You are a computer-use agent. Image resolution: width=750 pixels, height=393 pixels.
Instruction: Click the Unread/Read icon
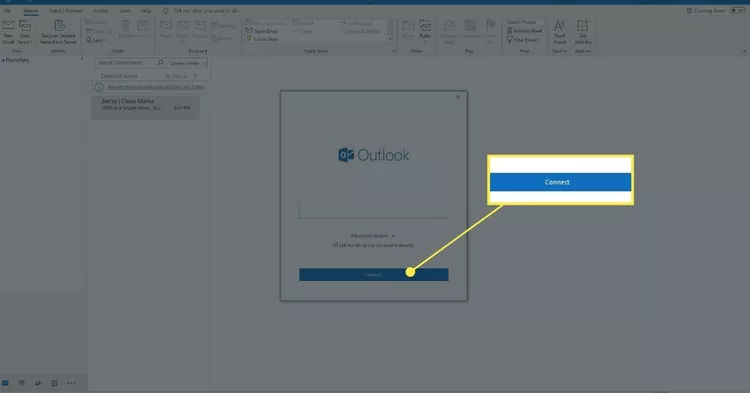click(449, 32)
